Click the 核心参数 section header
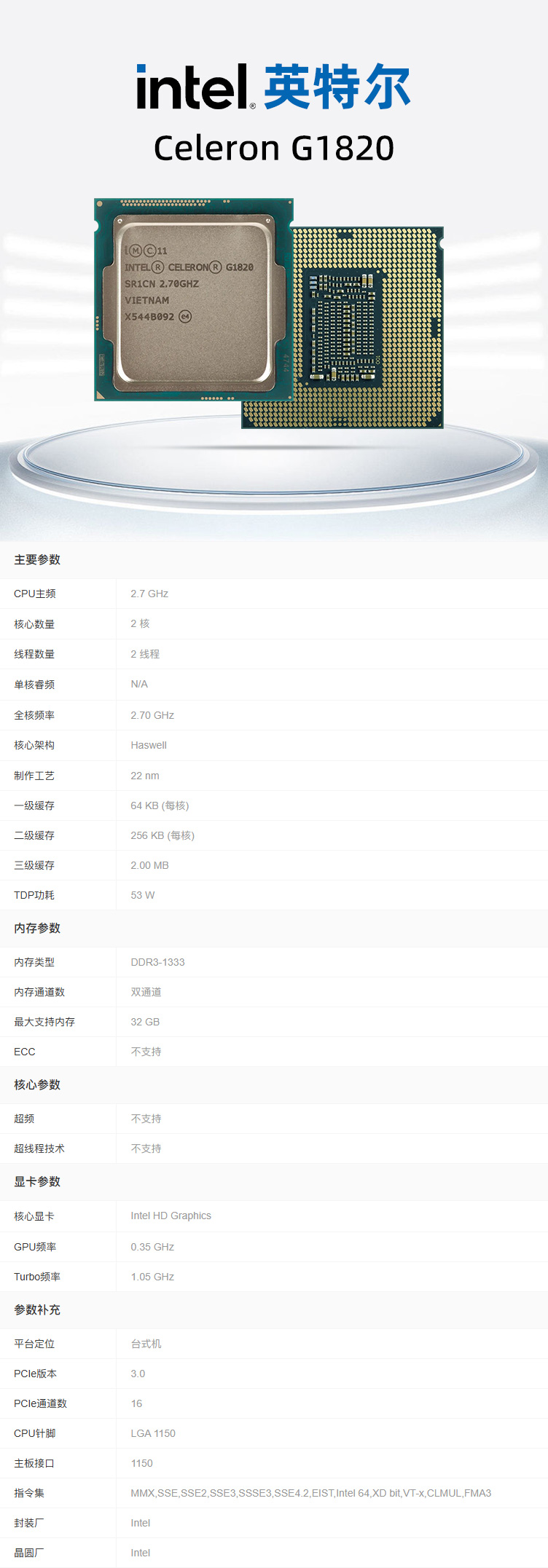 (37, 1085)
